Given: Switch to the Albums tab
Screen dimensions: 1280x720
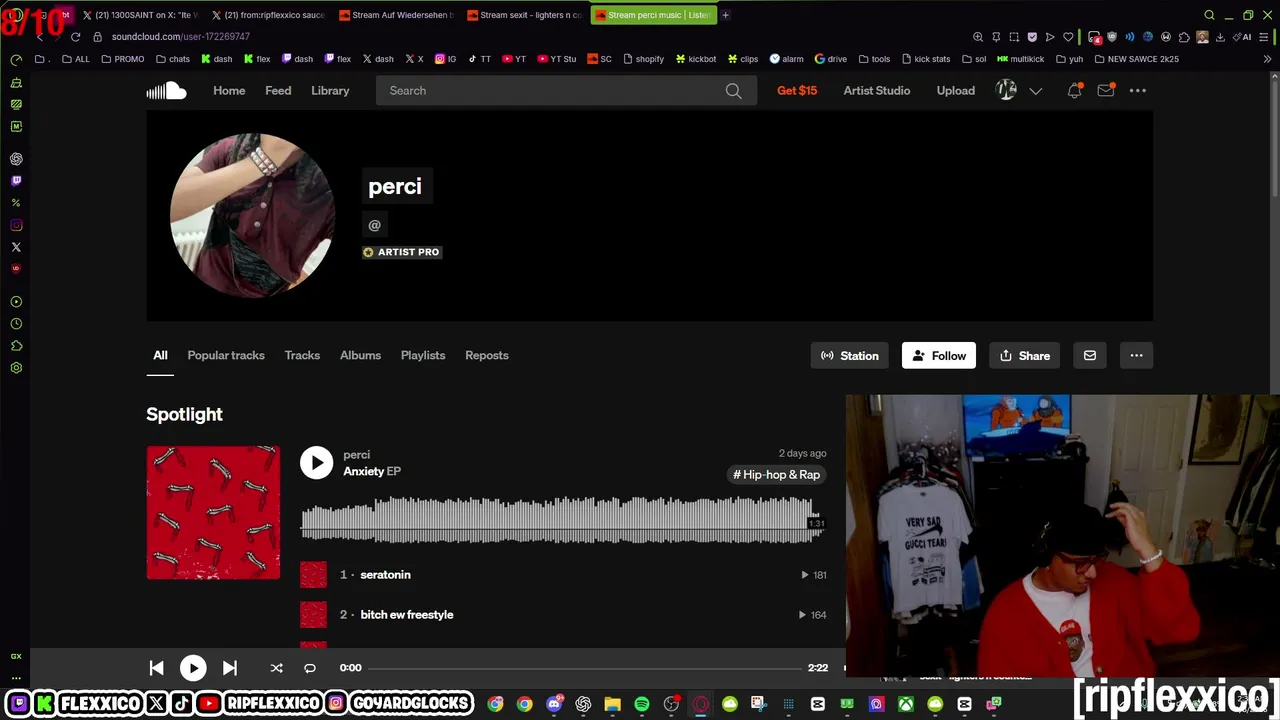Looking at the screenshot, I should click(360, 355).
